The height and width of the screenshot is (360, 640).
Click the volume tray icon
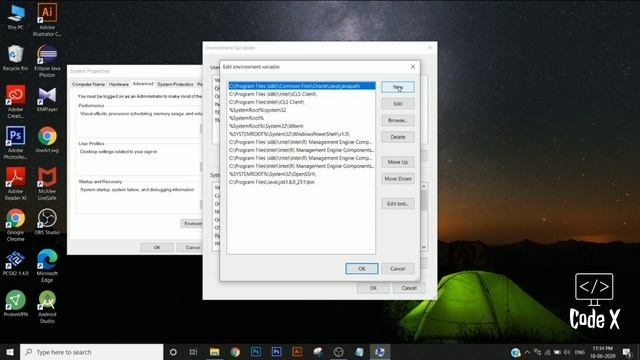coord(567,352)
